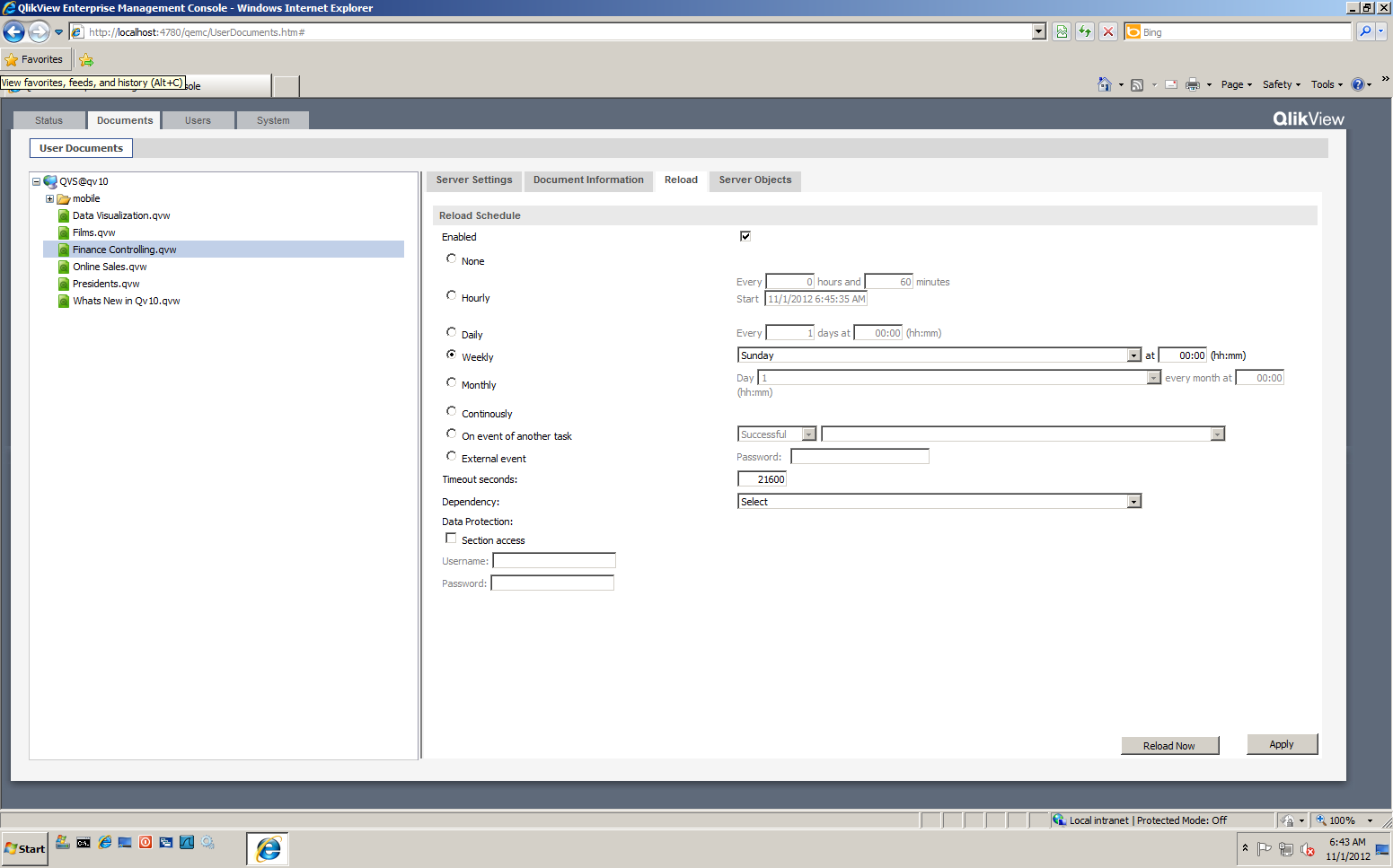The image size is (1393, 868).
Task: Open Windows Start menu
Action: [24, 848]
